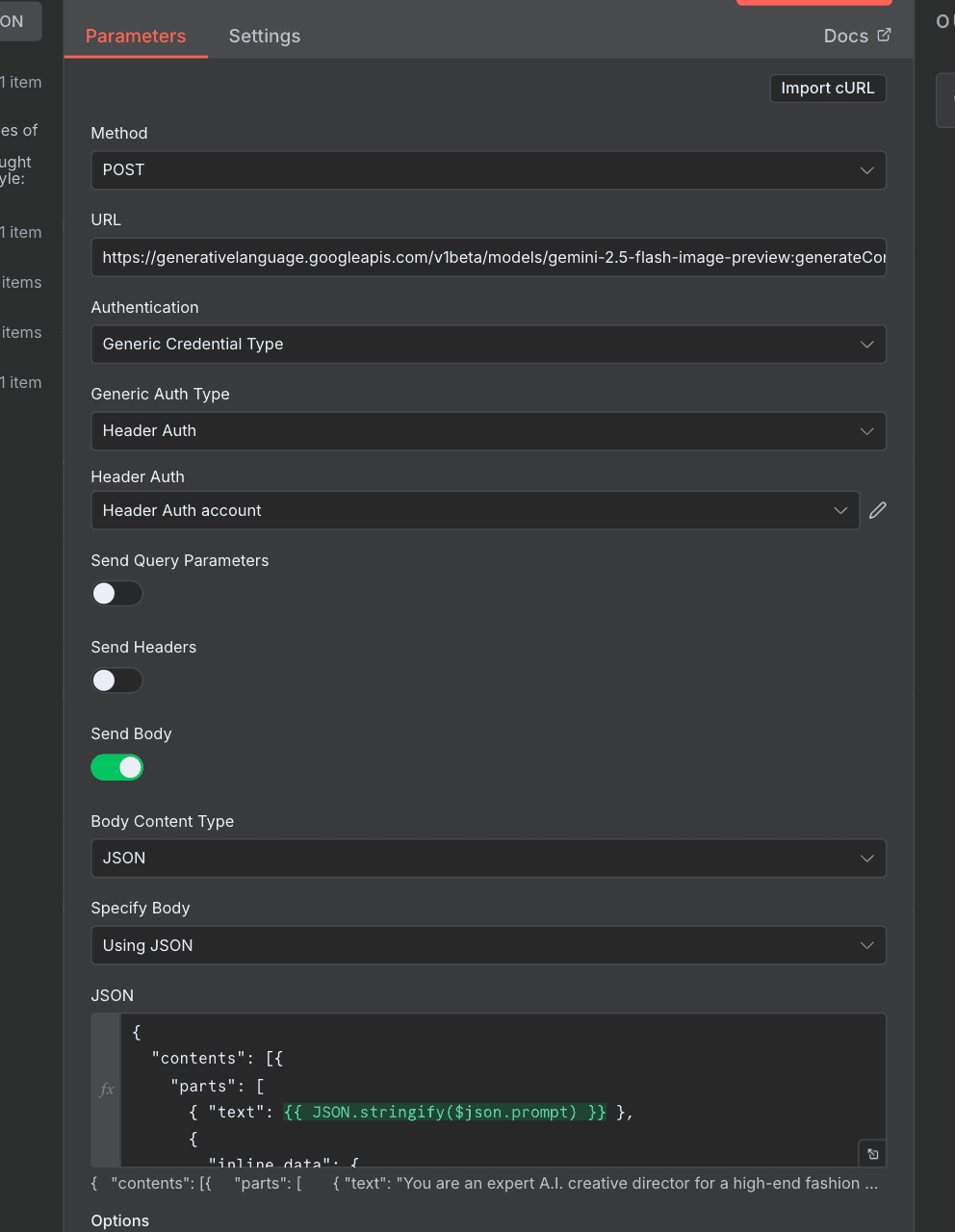Click inside the URL input field
This screenshot has height=1232, width=955.
click(487, 257)
